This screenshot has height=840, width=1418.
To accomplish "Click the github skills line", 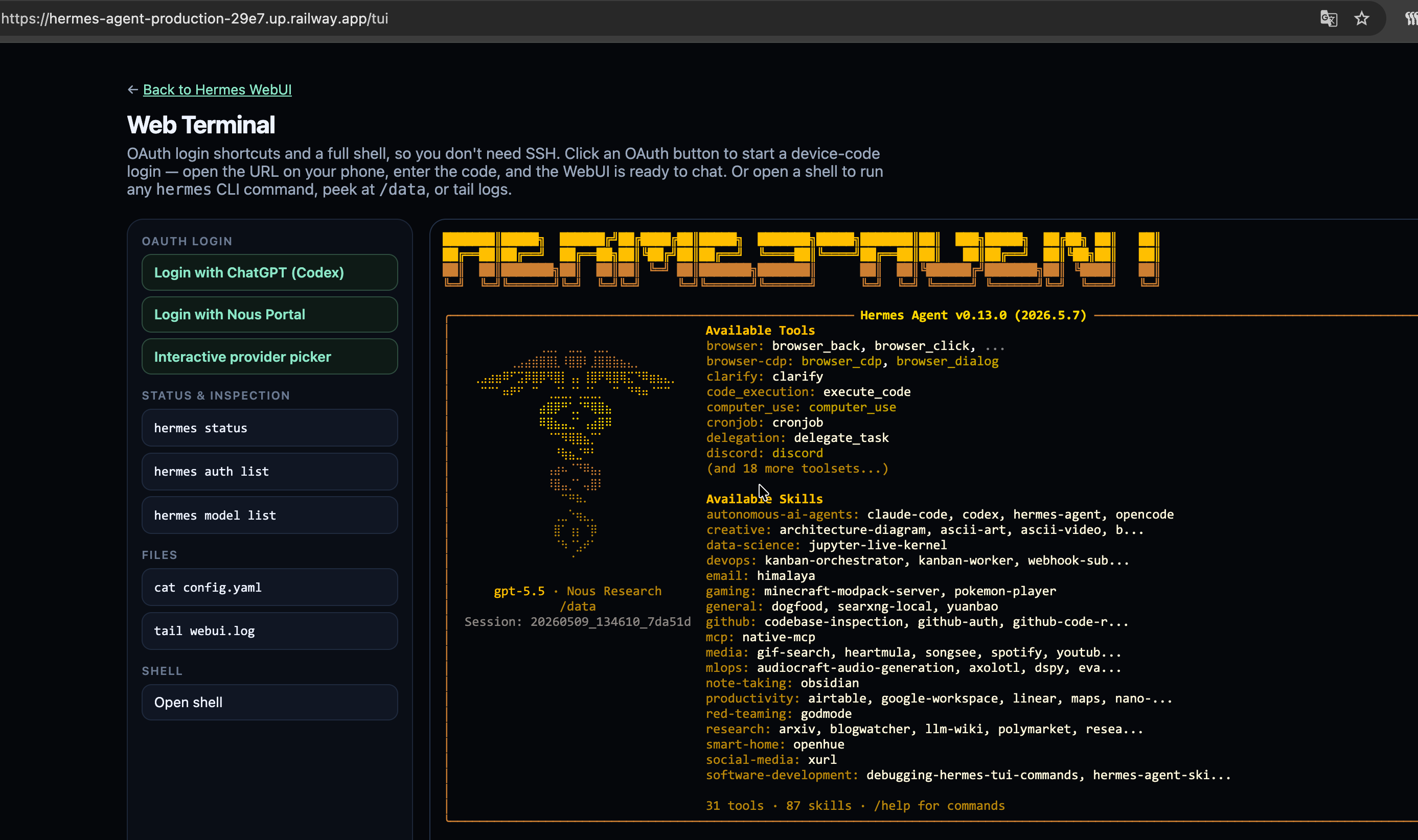I will pyautogui.click(x=918, y=621).
